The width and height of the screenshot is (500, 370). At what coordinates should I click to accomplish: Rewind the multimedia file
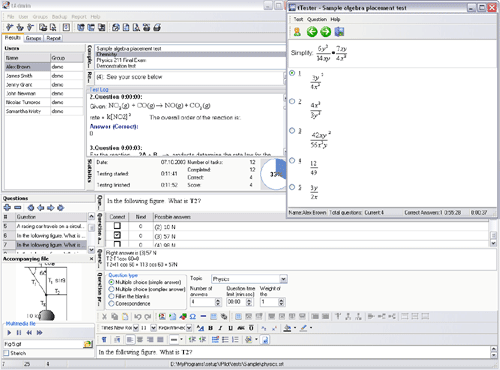[29, 332]
